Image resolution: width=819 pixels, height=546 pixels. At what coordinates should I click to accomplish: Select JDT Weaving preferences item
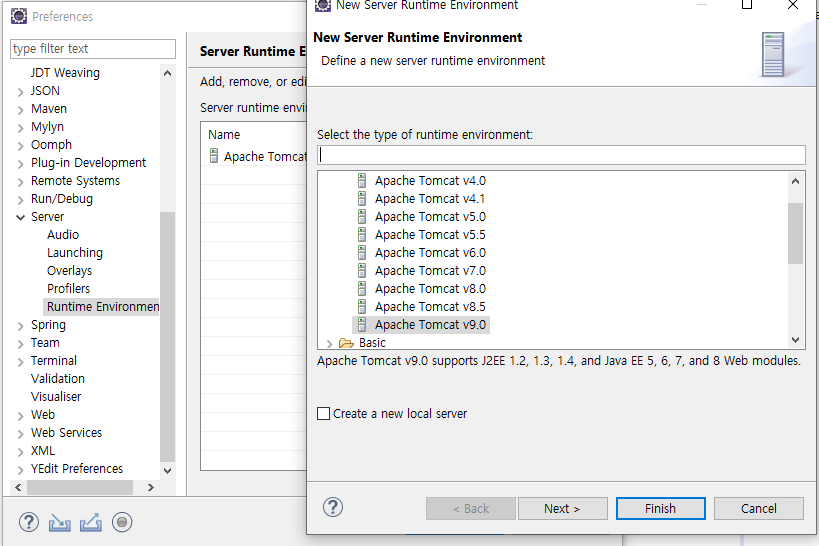[65, 73]
